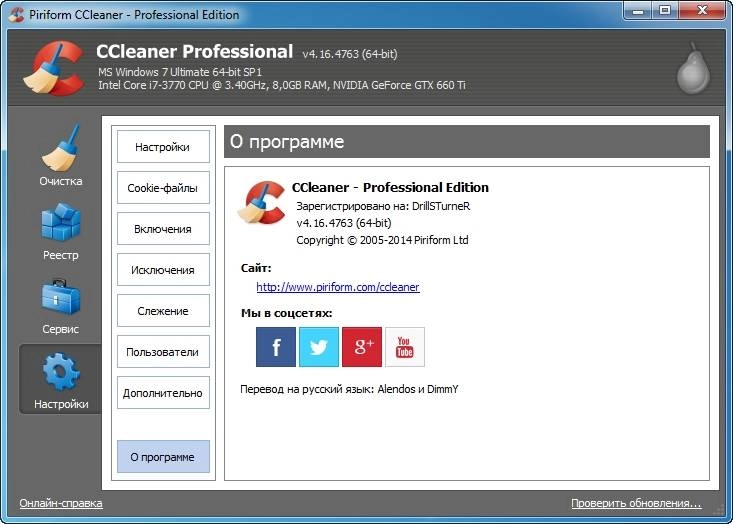Screen dimensions: 733x524
Task: Click translation credit Alendos и DimmY text
Action: pos(349,389)
